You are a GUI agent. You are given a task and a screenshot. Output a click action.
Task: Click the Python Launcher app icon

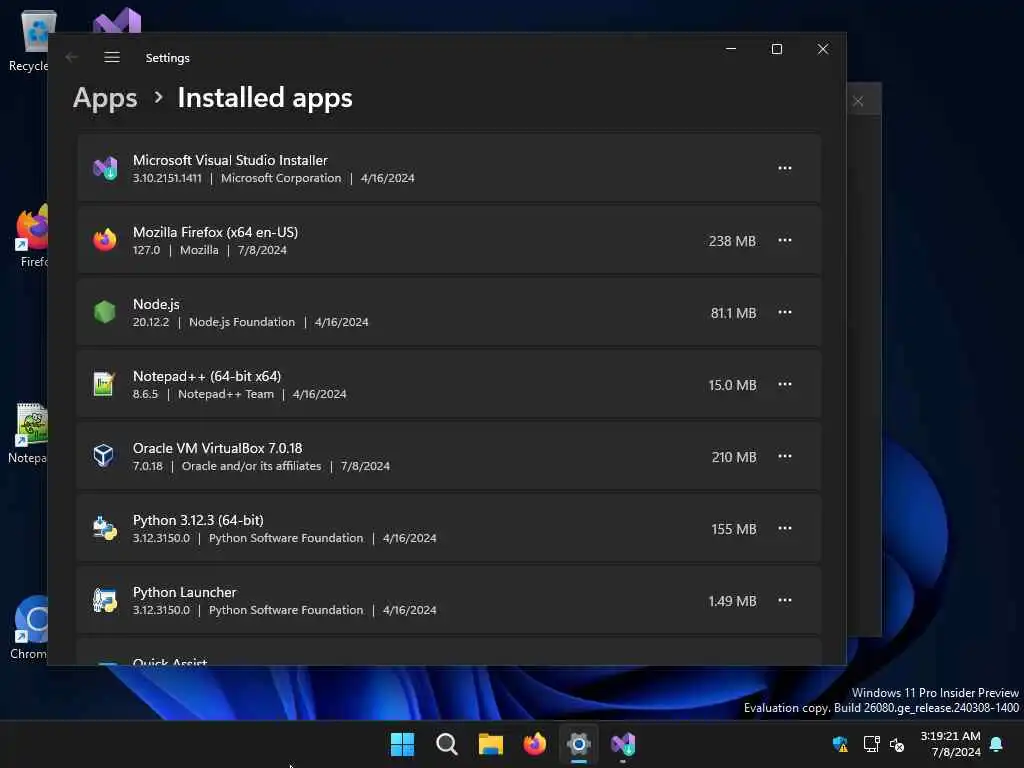click(x=104, y=600)
